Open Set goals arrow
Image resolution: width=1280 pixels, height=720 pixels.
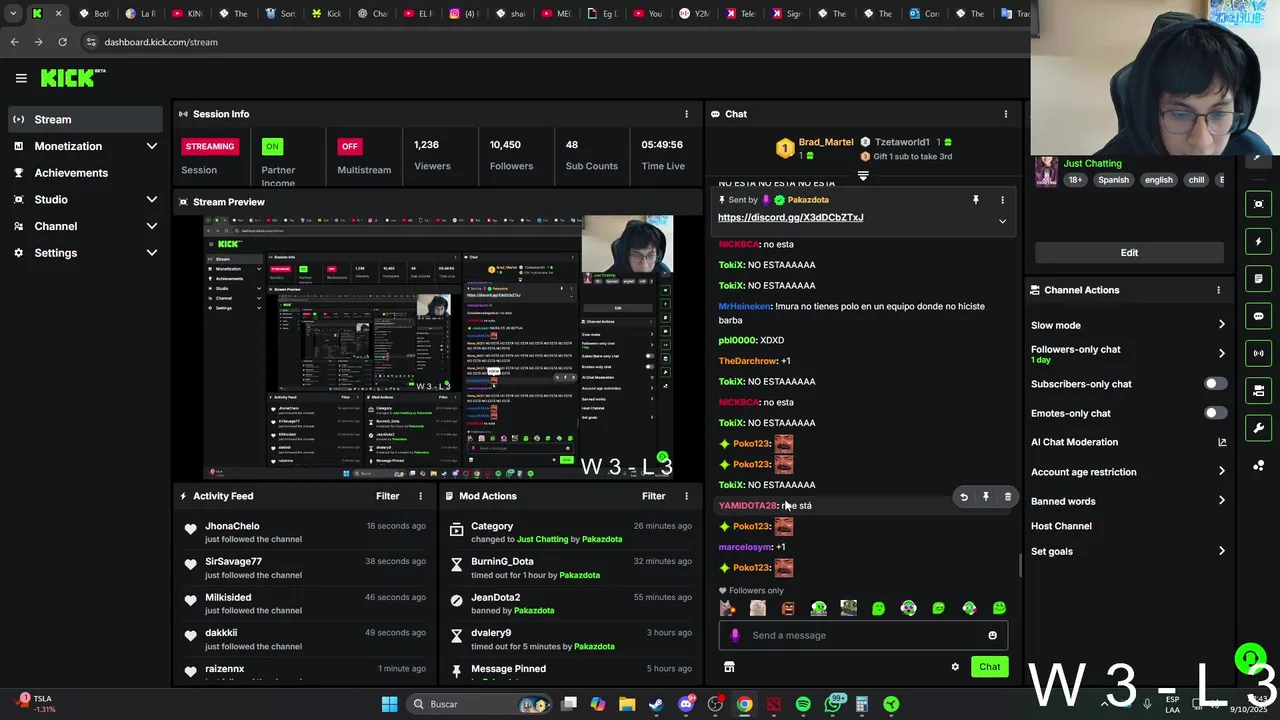pyautogui.click(x=1221, y=551)
